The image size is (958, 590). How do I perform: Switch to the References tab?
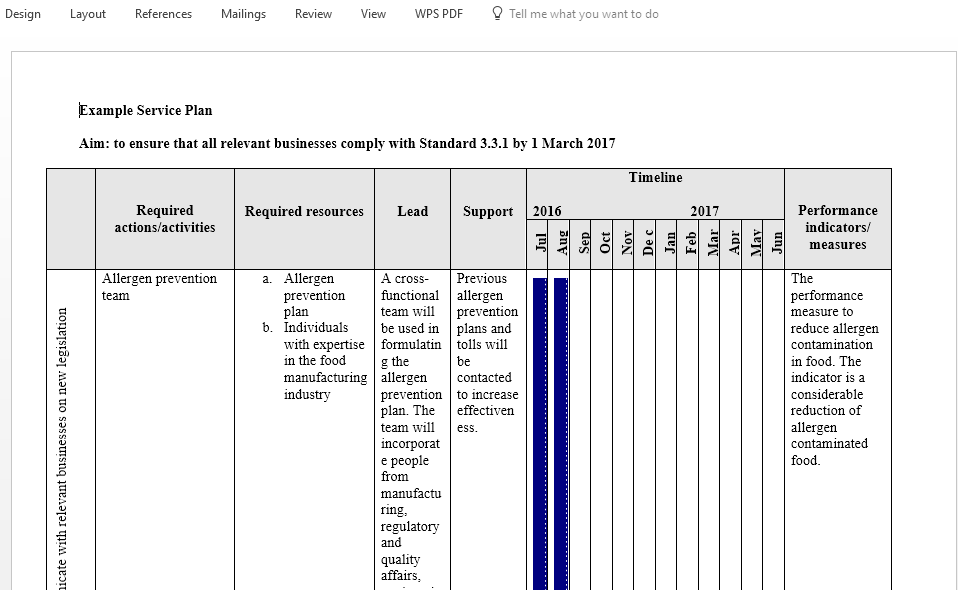point(163,13)
